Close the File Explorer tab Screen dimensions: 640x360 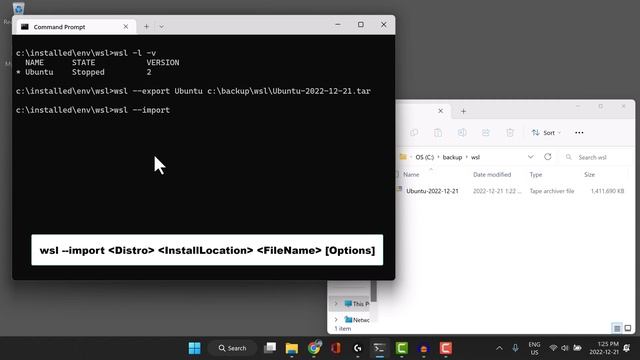tap(440, 111)
